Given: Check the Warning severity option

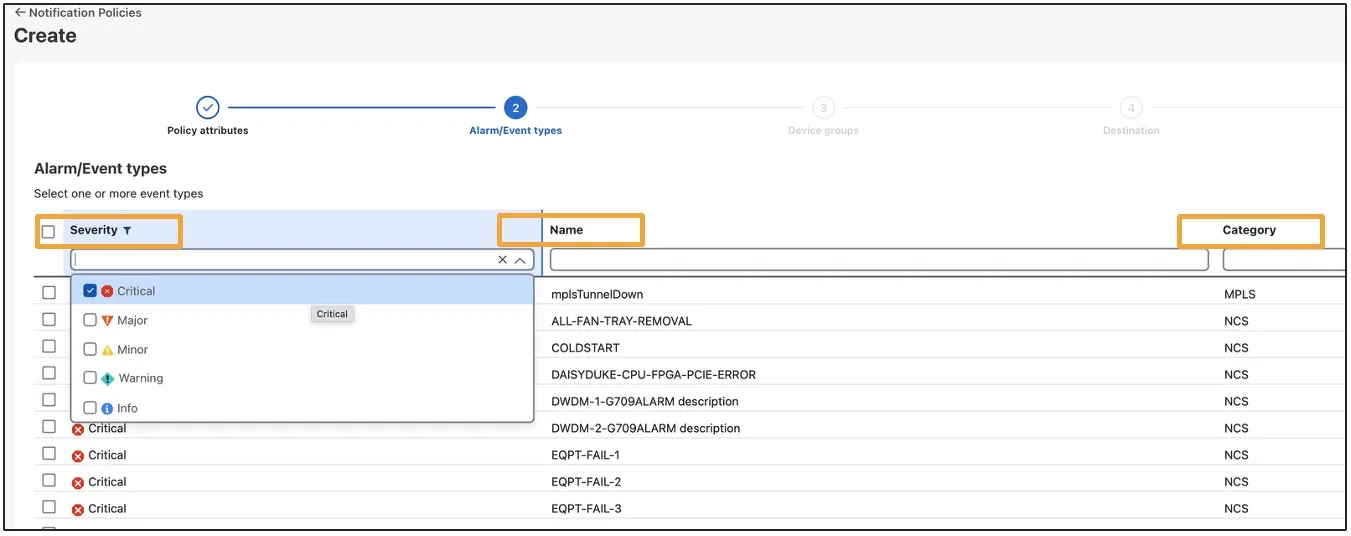Looking at the screenshot, I should [x=90, y=378].
